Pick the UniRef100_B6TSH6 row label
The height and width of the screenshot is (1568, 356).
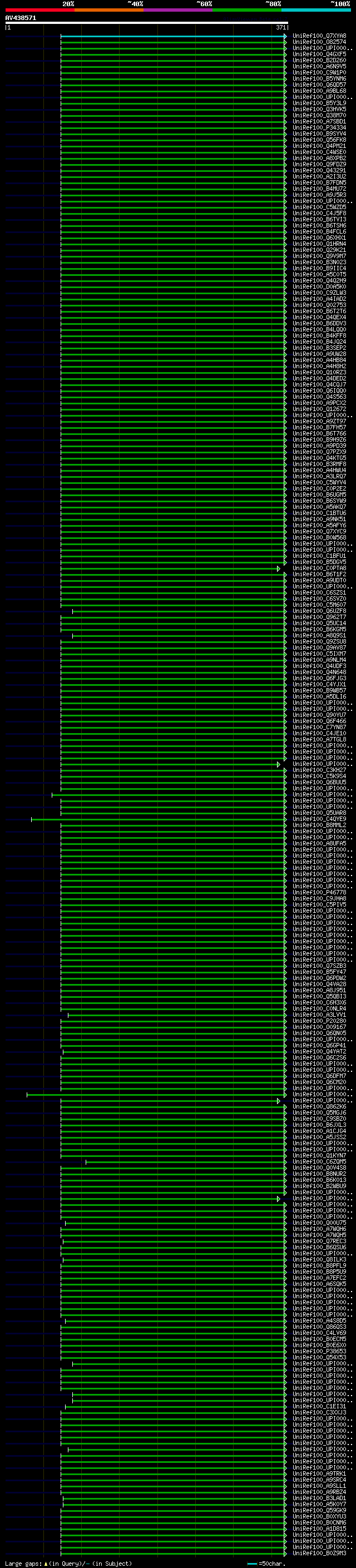(x=319, y=225)
